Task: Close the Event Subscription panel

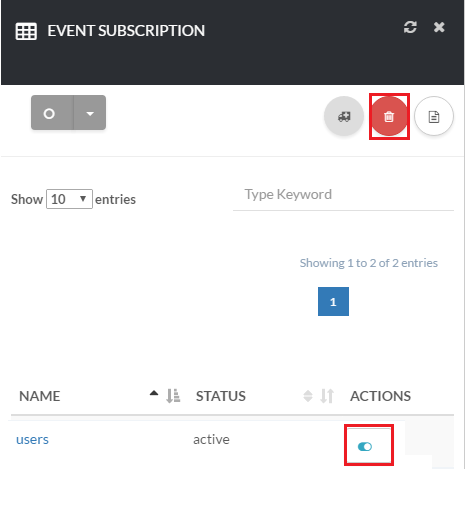Action: (439, 27)
